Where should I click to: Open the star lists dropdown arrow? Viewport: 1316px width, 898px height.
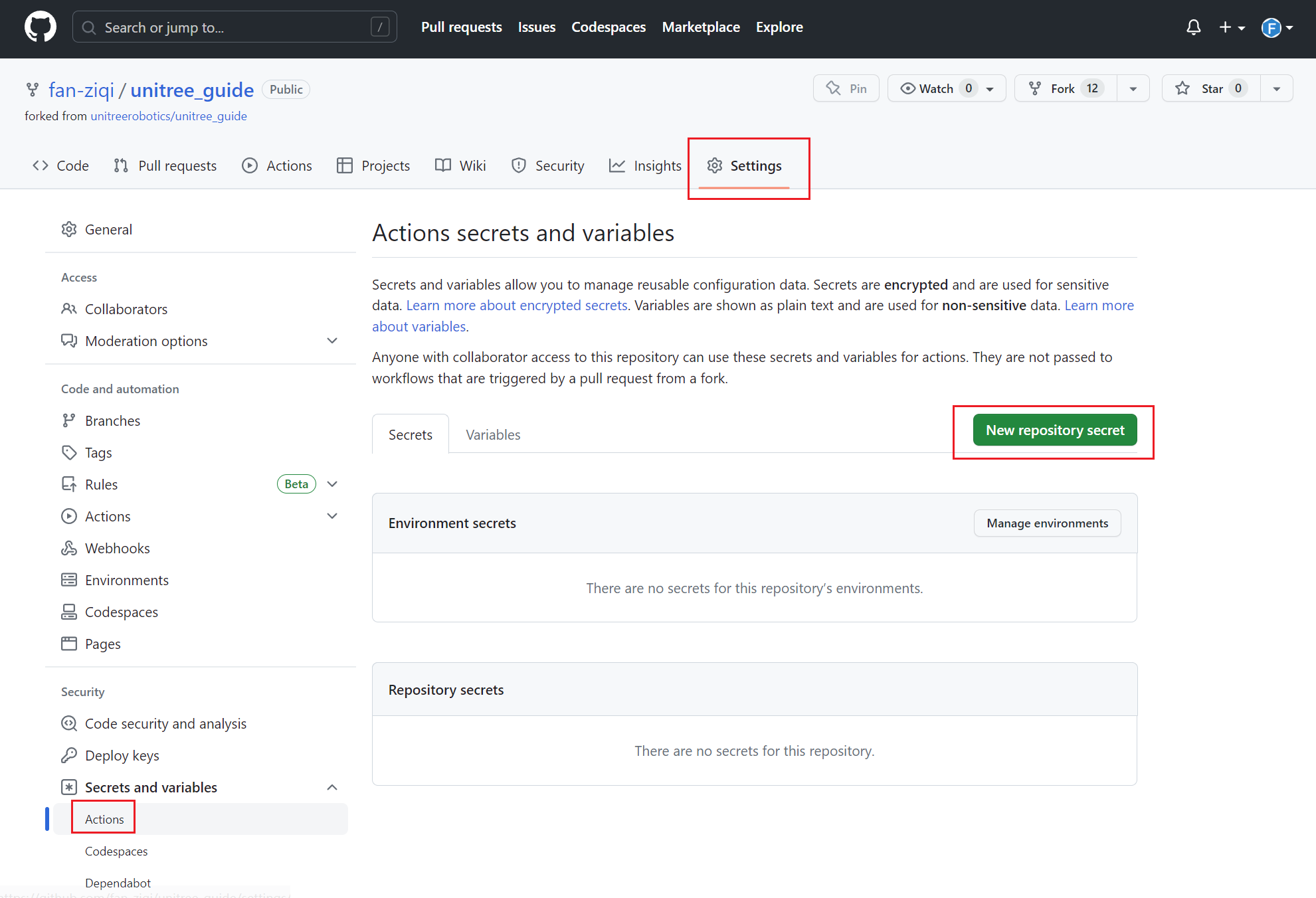[x=1277, y=88]
